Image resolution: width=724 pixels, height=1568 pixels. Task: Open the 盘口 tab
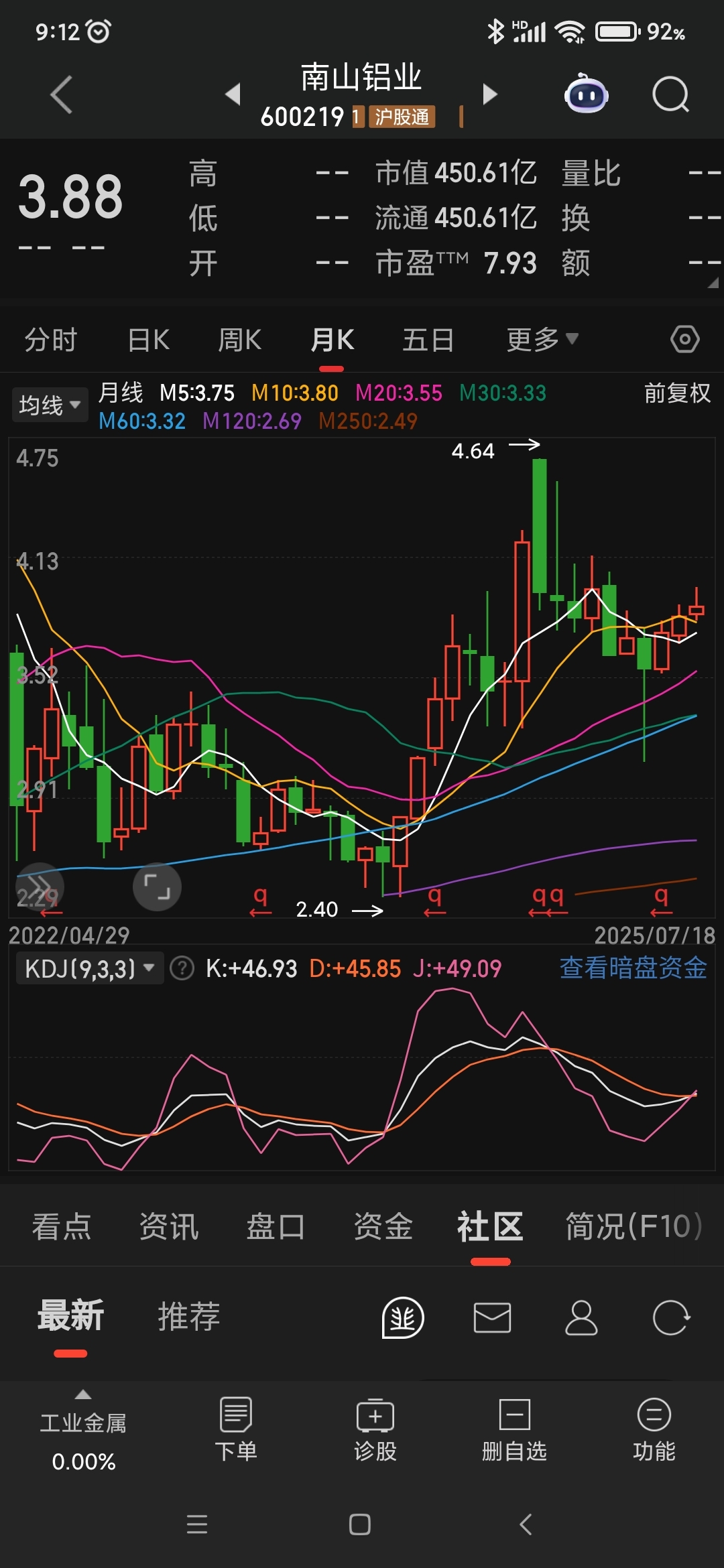(276, 1226)
